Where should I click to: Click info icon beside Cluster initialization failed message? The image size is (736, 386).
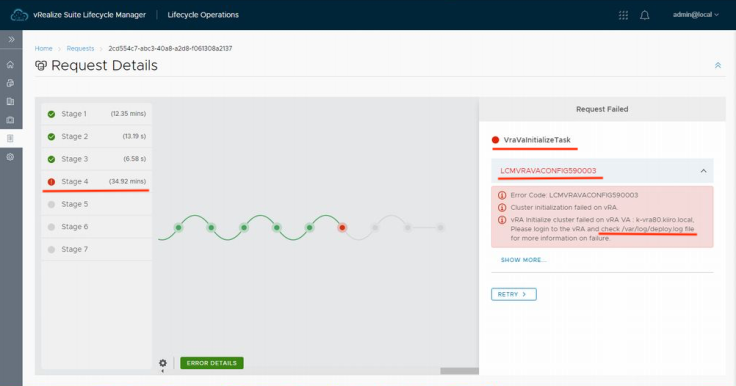click(502, 208)
